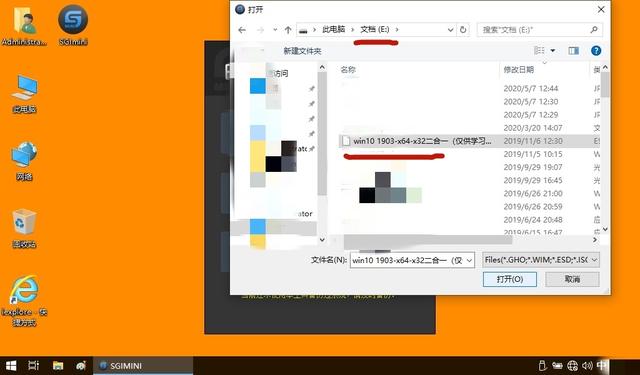This screenshot has height=375, width=640.
Task: Click the file list horizontal scrollbar
Action: click(428, 240)
